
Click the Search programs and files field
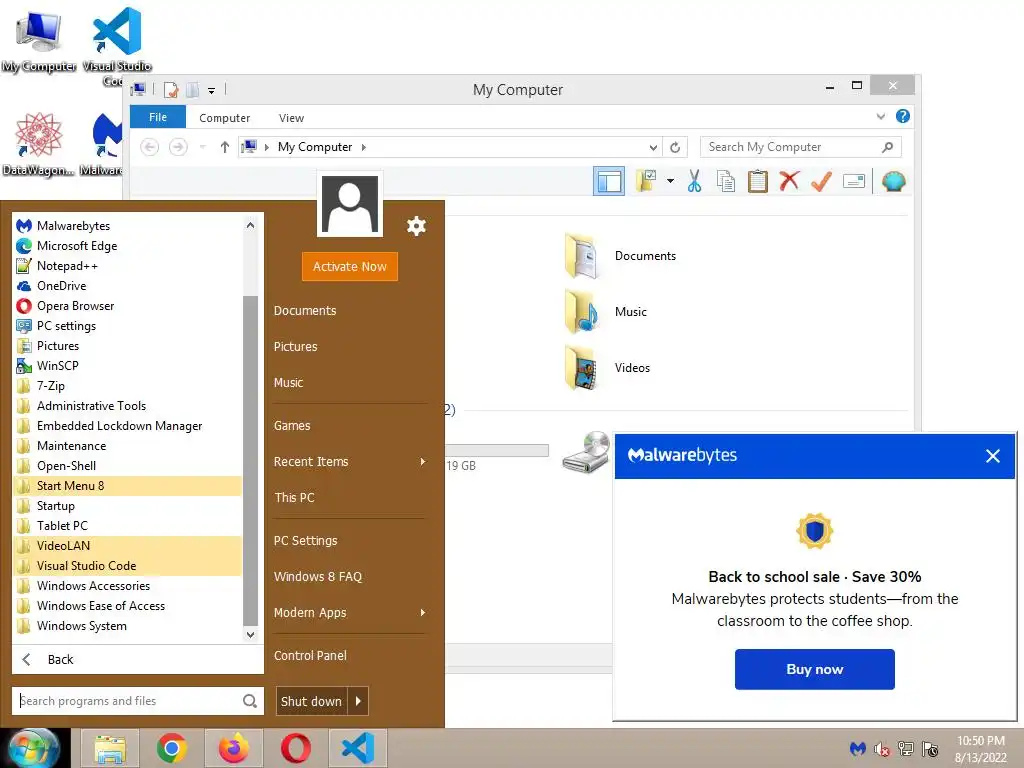pos(138,701)
